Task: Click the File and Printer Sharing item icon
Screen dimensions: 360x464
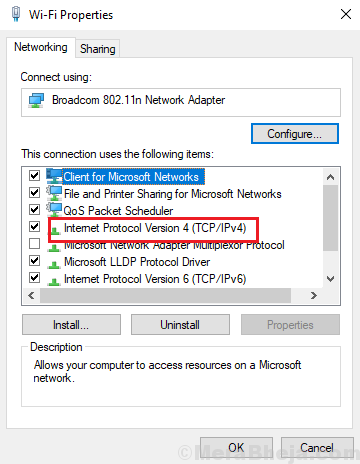Action: pyautogui.click(x=54, y=193)
